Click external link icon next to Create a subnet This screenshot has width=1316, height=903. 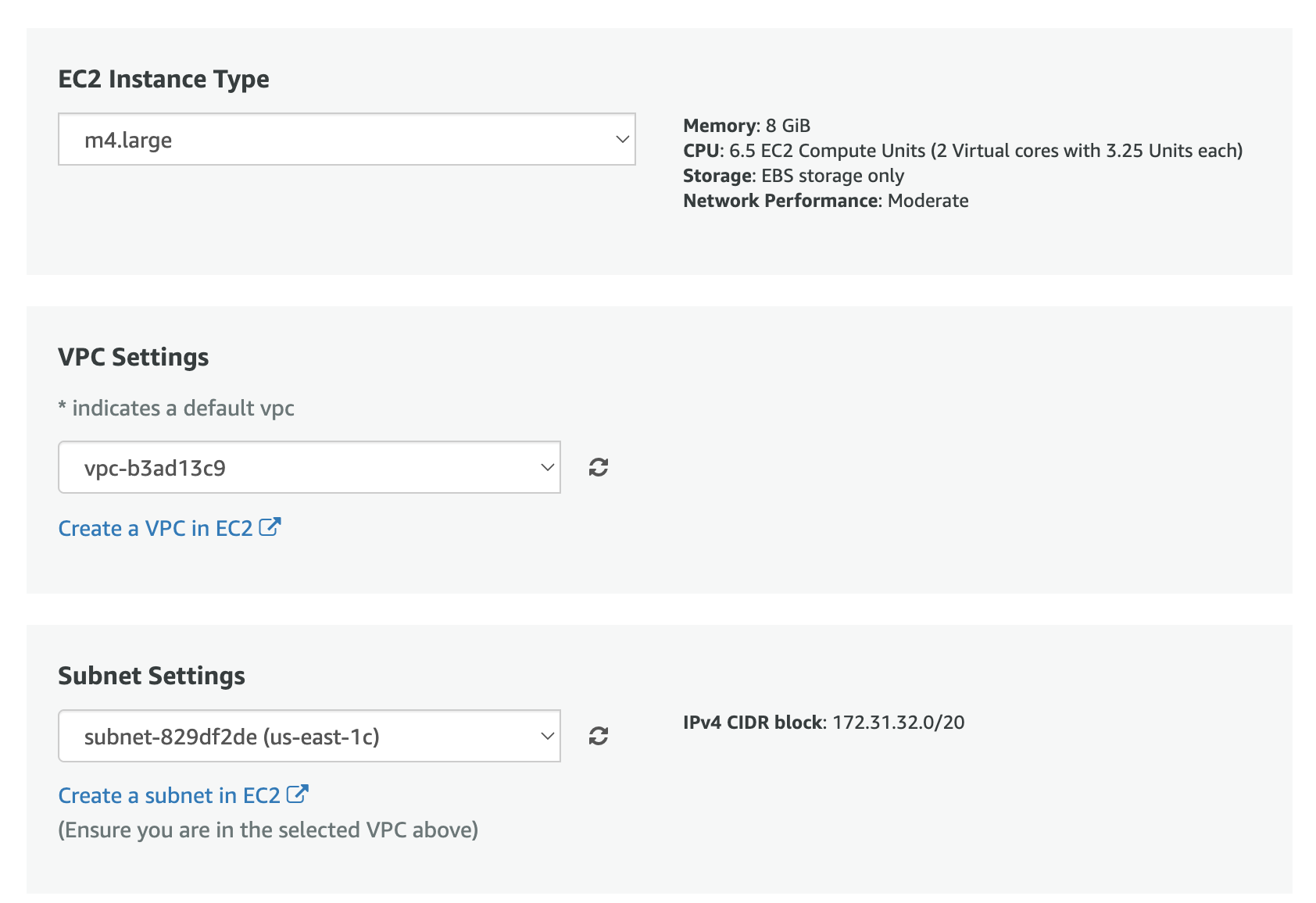pos(298,794)
